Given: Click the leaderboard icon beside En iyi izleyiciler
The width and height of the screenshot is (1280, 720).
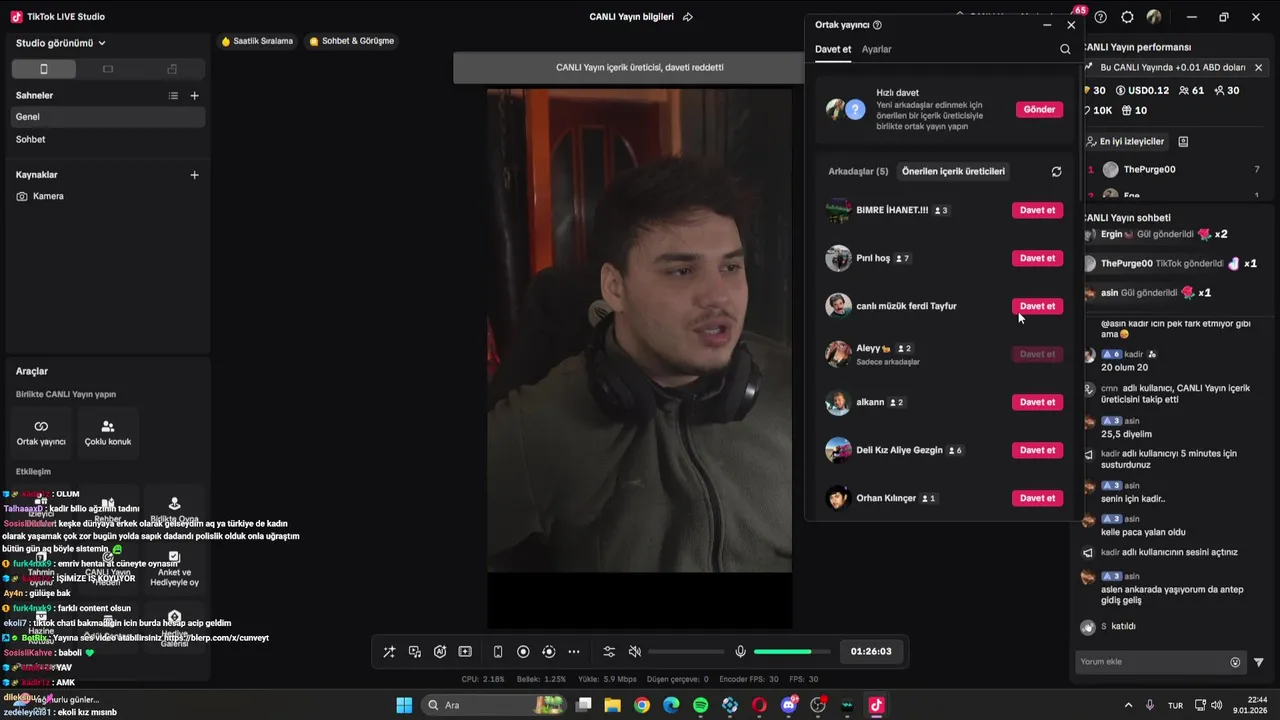Looking at the screenshot, I should point(1183,142).
